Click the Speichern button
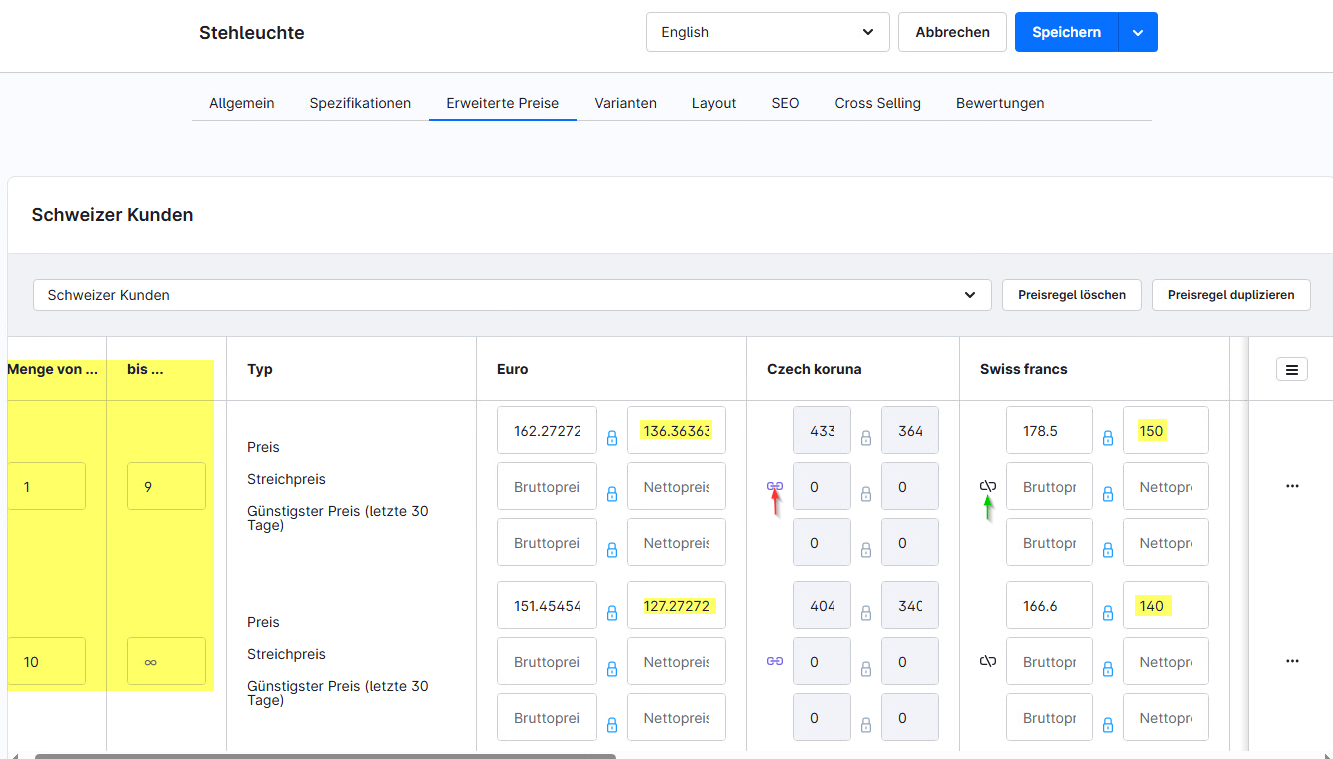1333x759 pixels. pyautogui.click(x=1067, y=32)
